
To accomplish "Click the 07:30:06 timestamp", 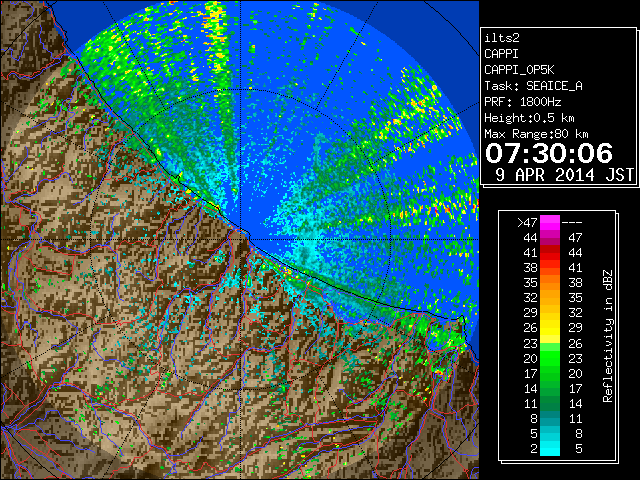I will (549, 153).
